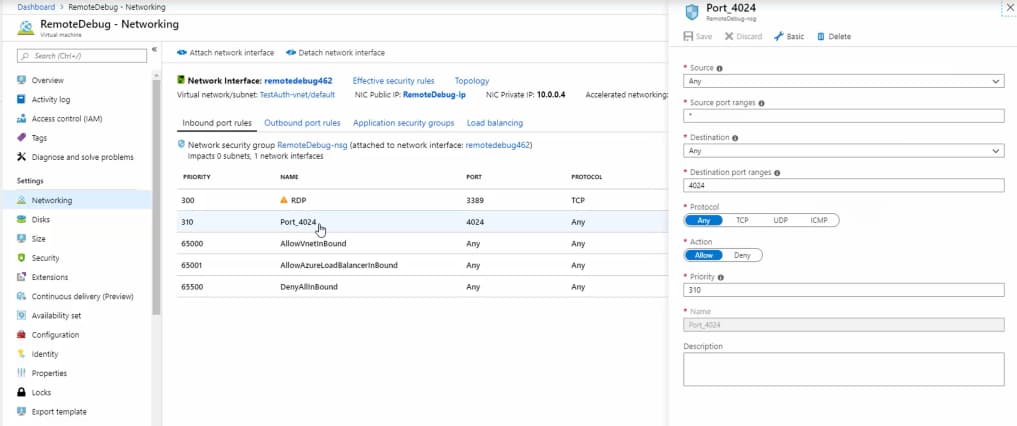Click the RDP warning triangle icon
This screenshot has width=1017, height=426.
coord(283,200)
